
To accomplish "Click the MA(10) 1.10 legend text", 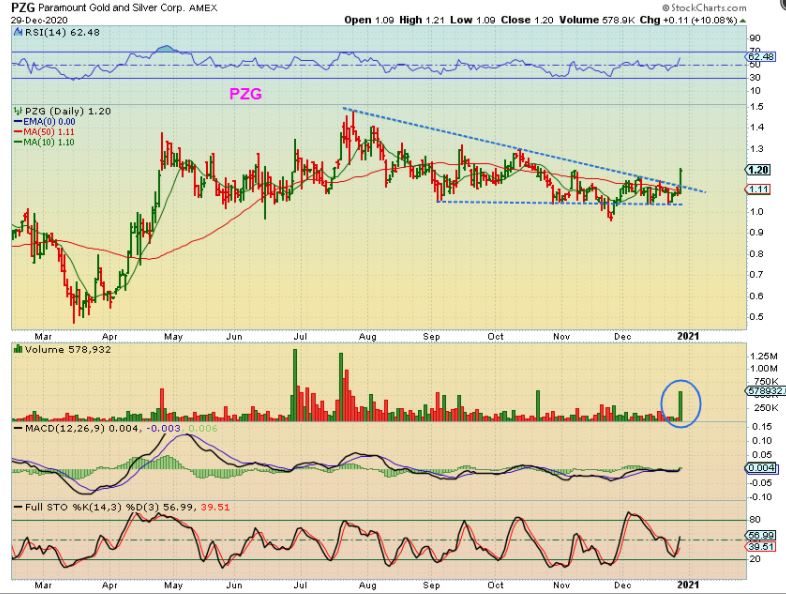I will (49, 142).
